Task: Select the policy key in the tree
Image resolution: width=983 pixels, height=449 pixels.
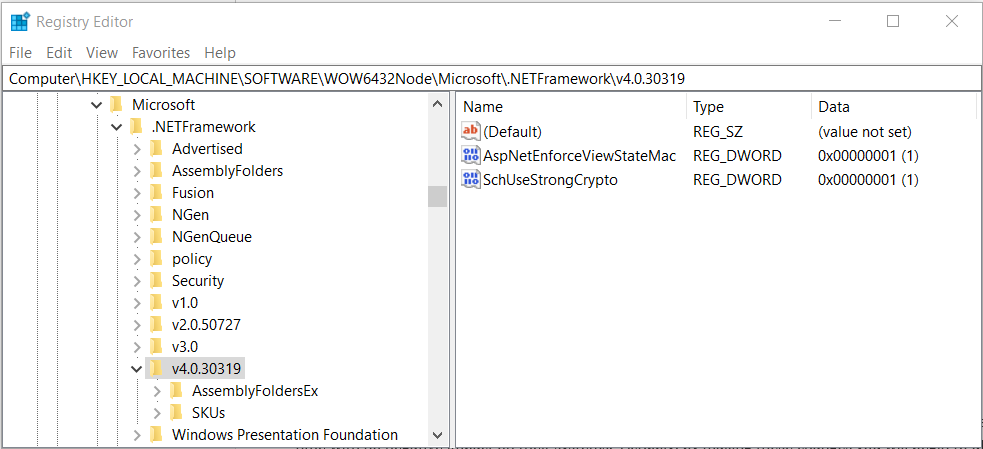Action: pos(192,259)
